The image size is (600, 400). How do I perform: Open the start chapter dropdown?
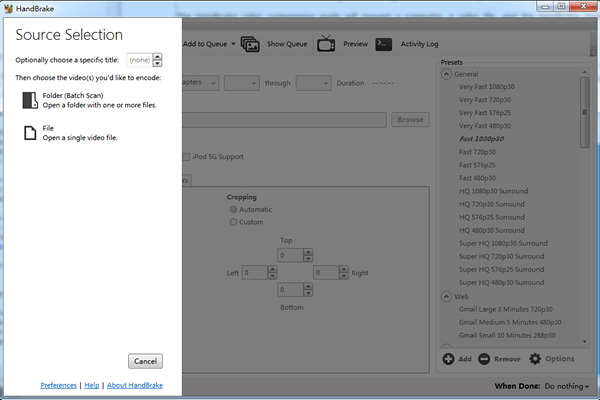(x=242, y=83)
